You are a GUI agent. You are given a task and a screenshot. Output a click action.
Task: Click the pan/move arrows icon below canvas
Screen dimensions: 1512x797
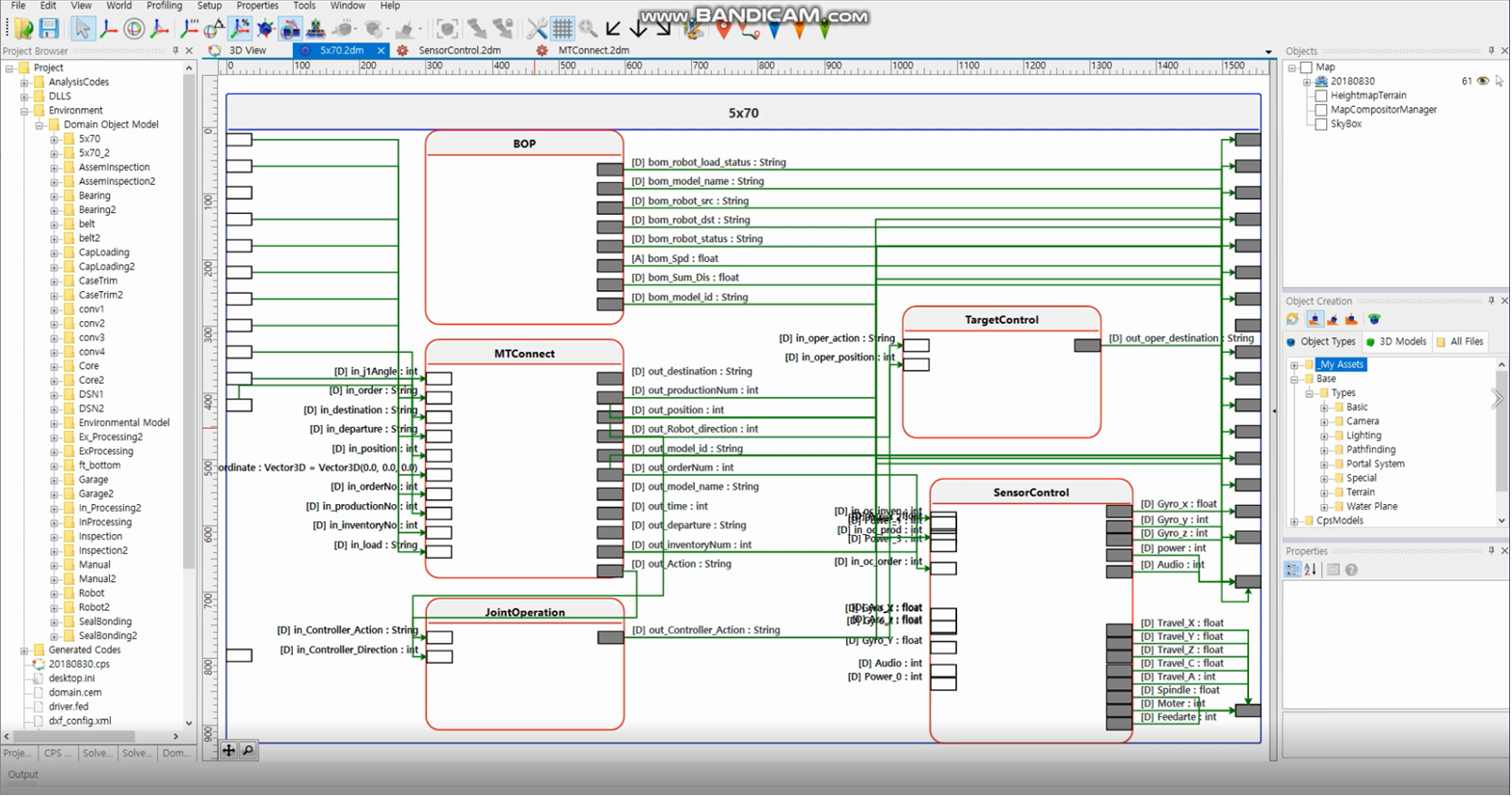click(x=228, y=751)
